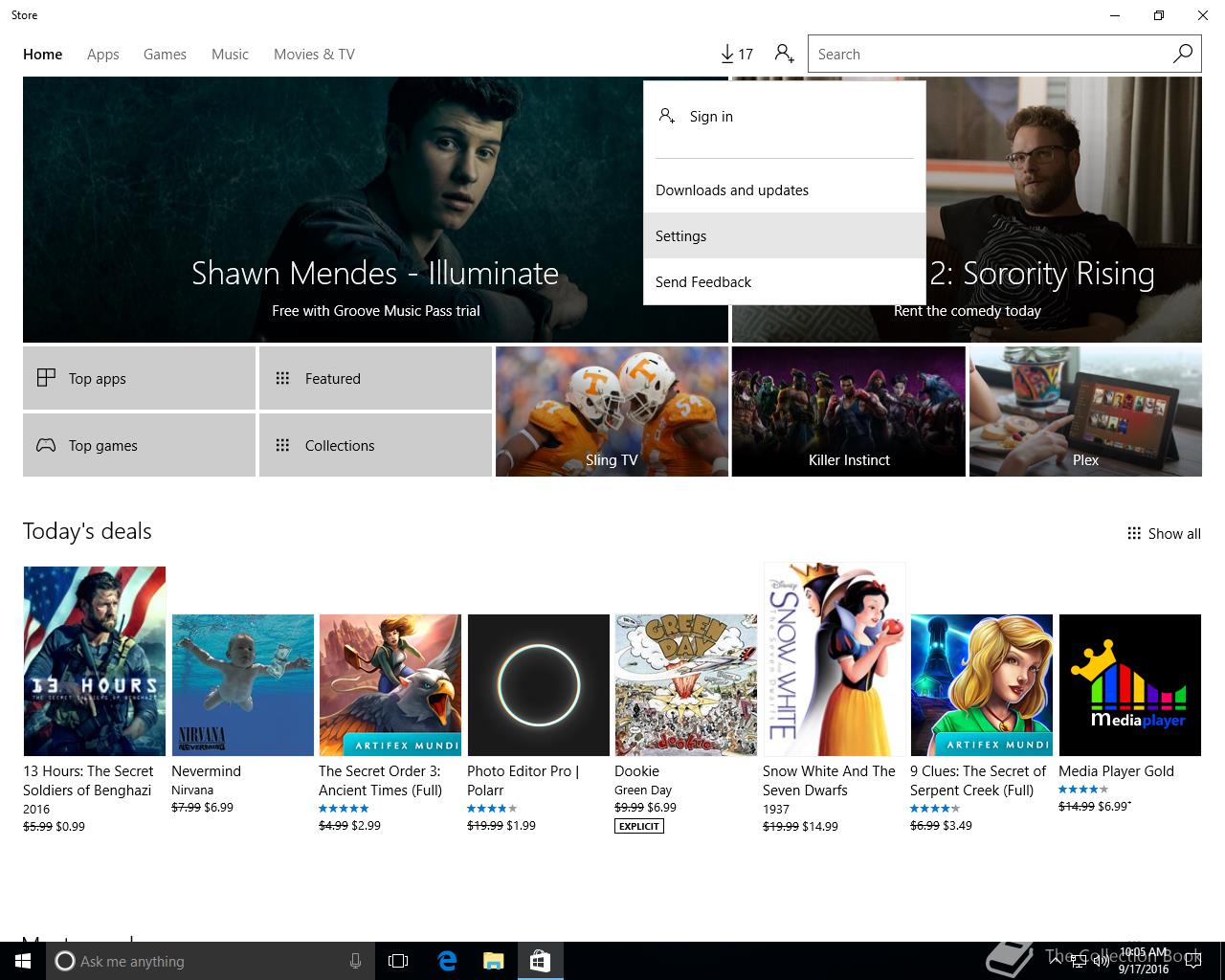Image resolution: width=1225 pixels, height=980 pixels.
Task: Click the Free with Groove Music Pass trial text
Action: click(376, 310)
